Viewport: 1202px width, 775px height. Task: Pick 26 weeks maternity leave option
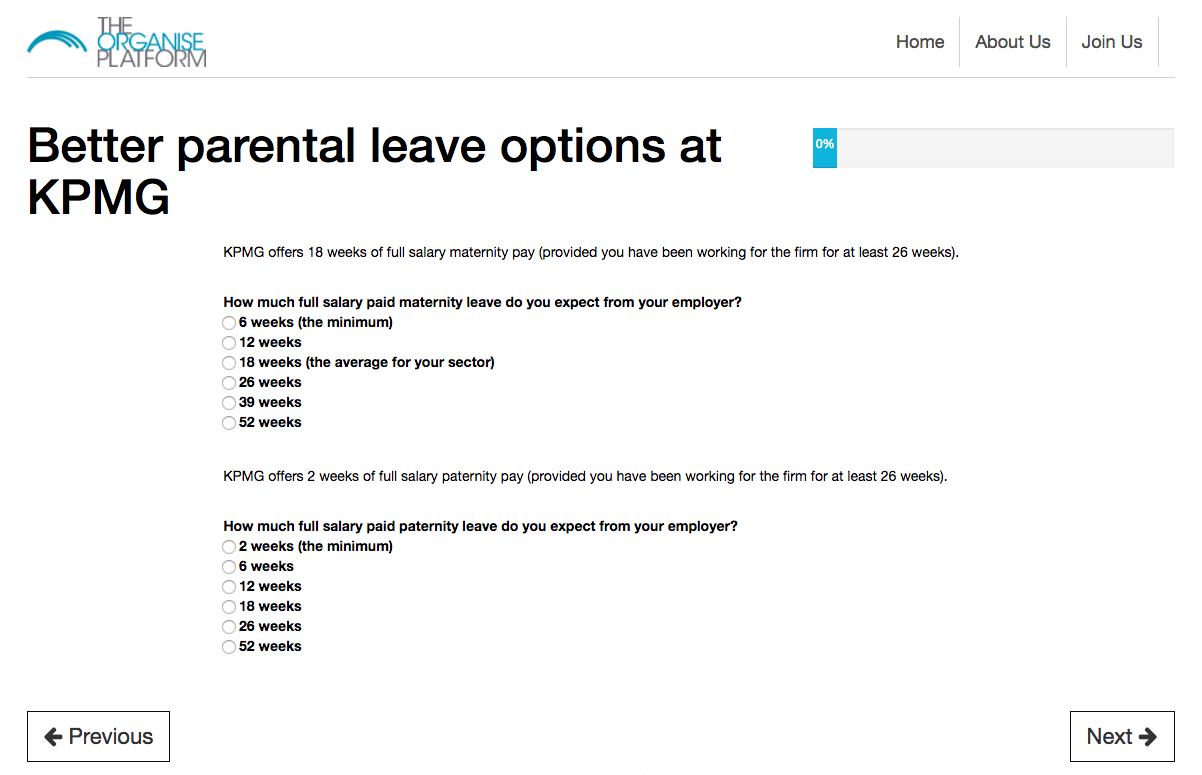click(x=229, y=383)
